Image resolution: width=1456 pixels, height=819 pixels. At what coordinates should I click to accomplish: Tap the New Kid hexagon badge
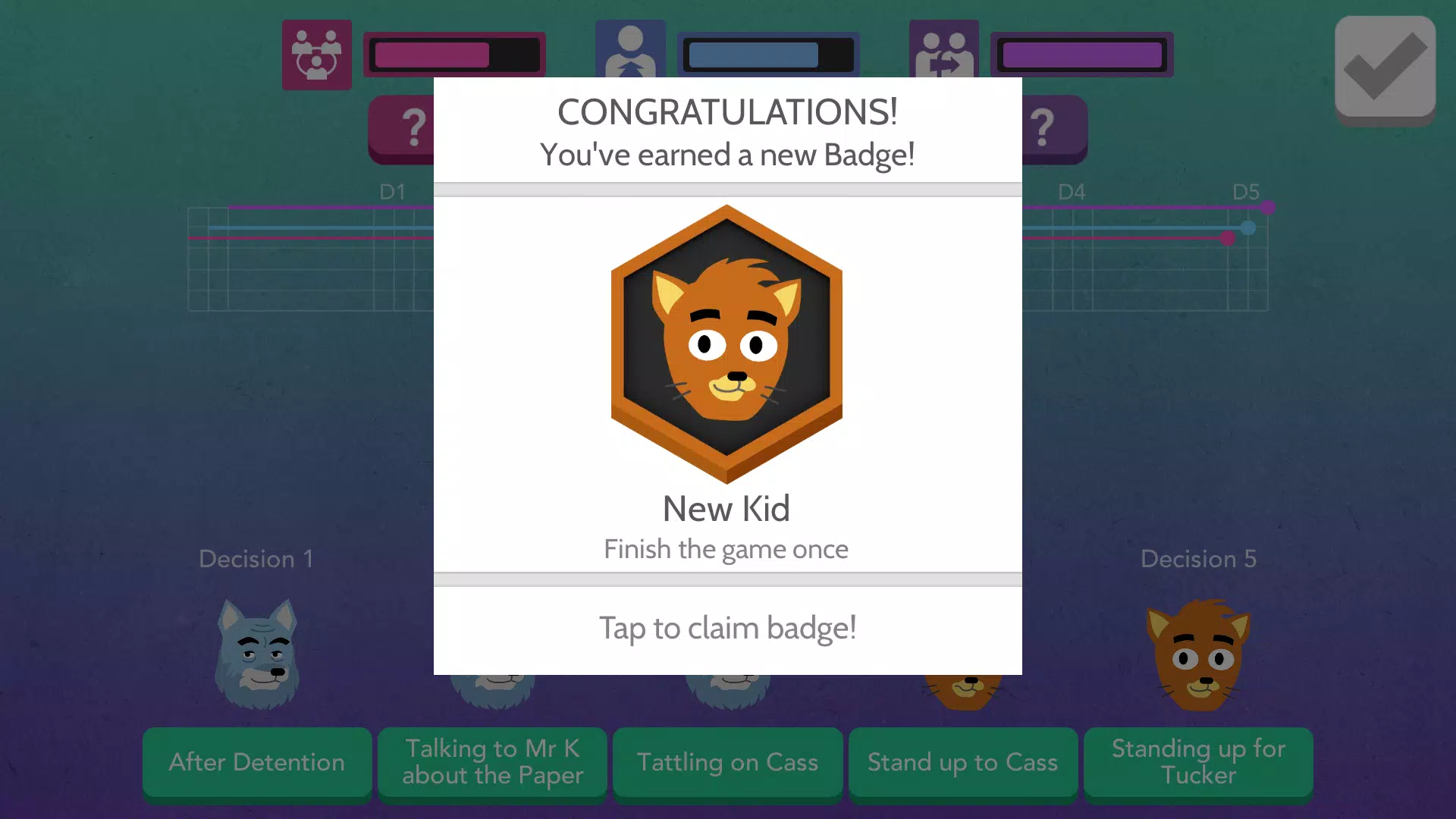[726, 344]
